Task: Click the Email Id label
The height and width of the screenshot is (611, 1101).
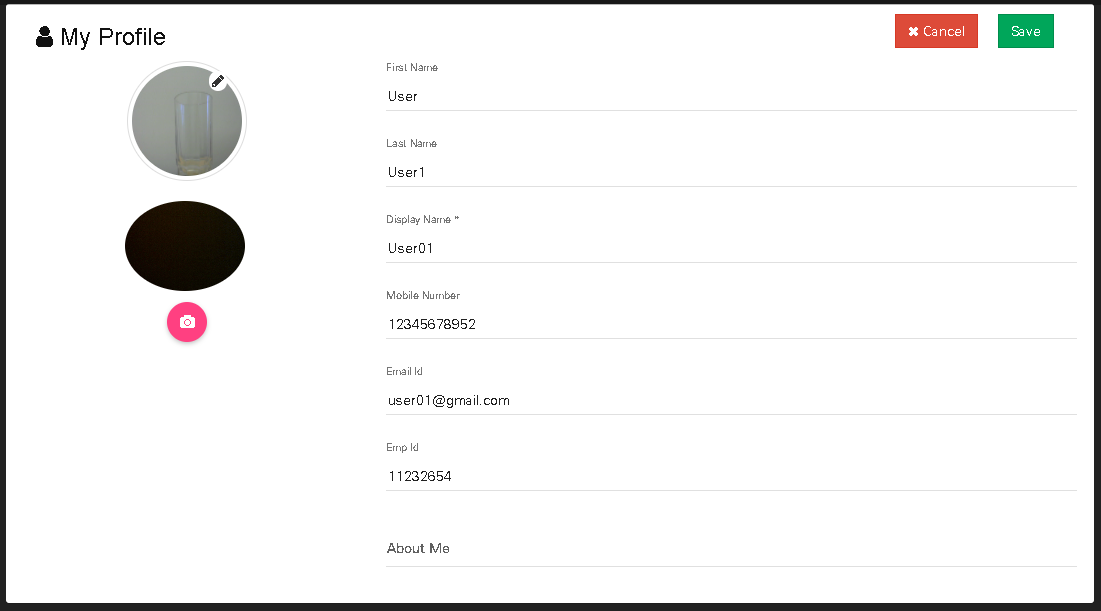Action: click(404, 371)
